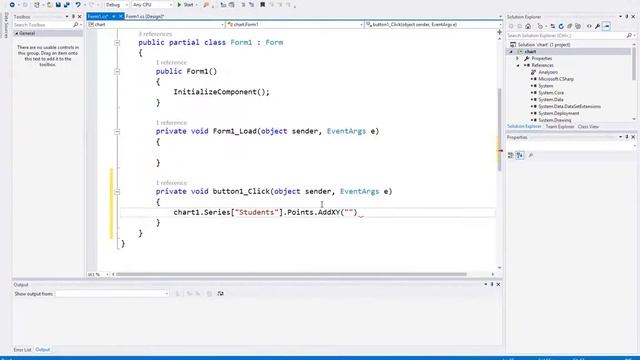Image resolution: width=640 pixels, height=360 pixels.
Task: Collapse the chart project node
Action: click(511, 52)
